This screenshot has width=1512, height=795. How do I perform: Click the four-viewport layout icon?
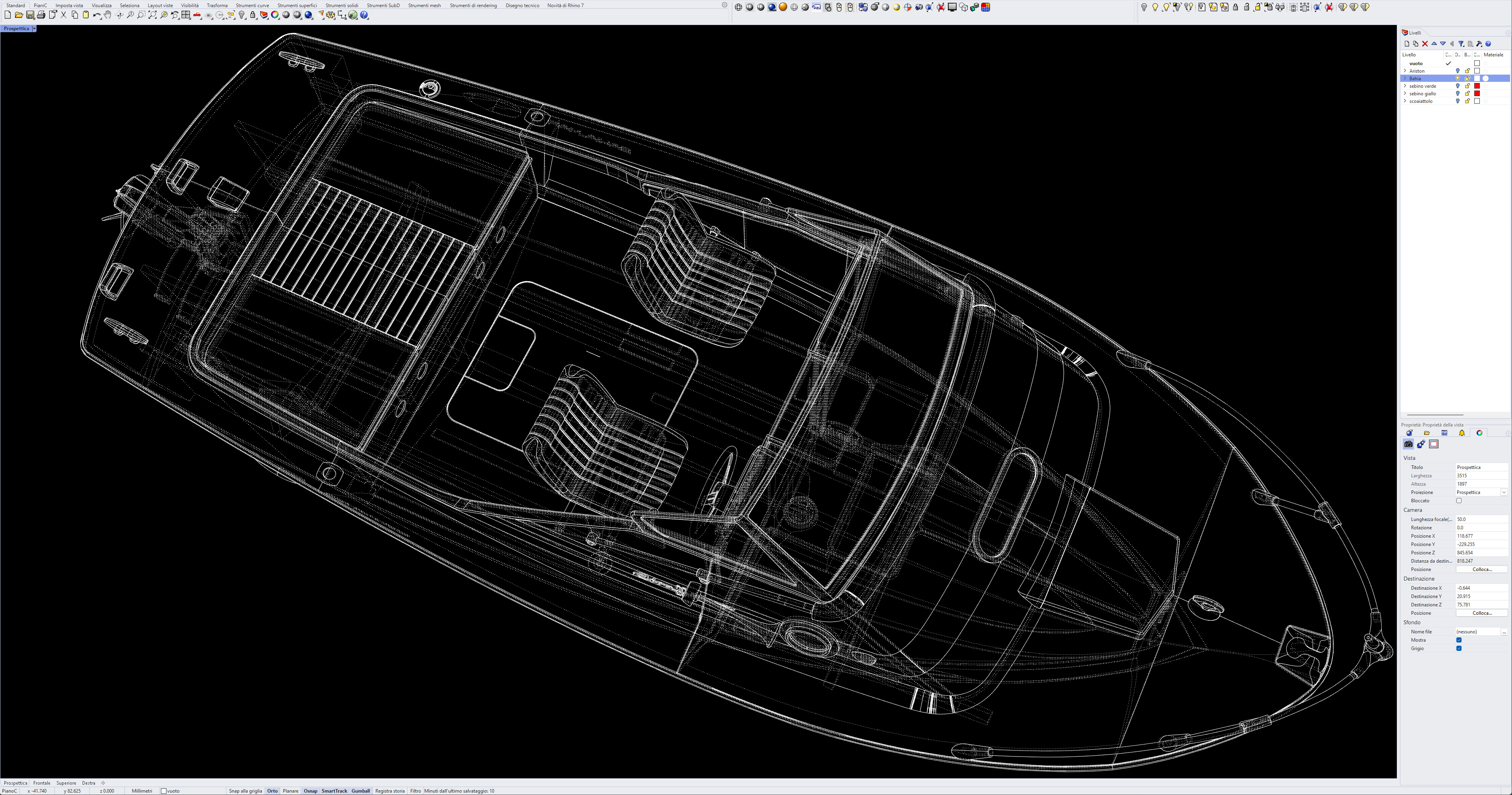(x=186, y=15)
